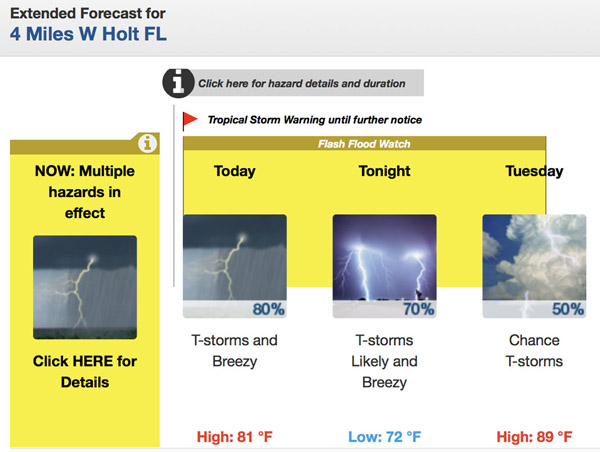Click the 4 Miles W Holt FL title

tap(89, 35)
